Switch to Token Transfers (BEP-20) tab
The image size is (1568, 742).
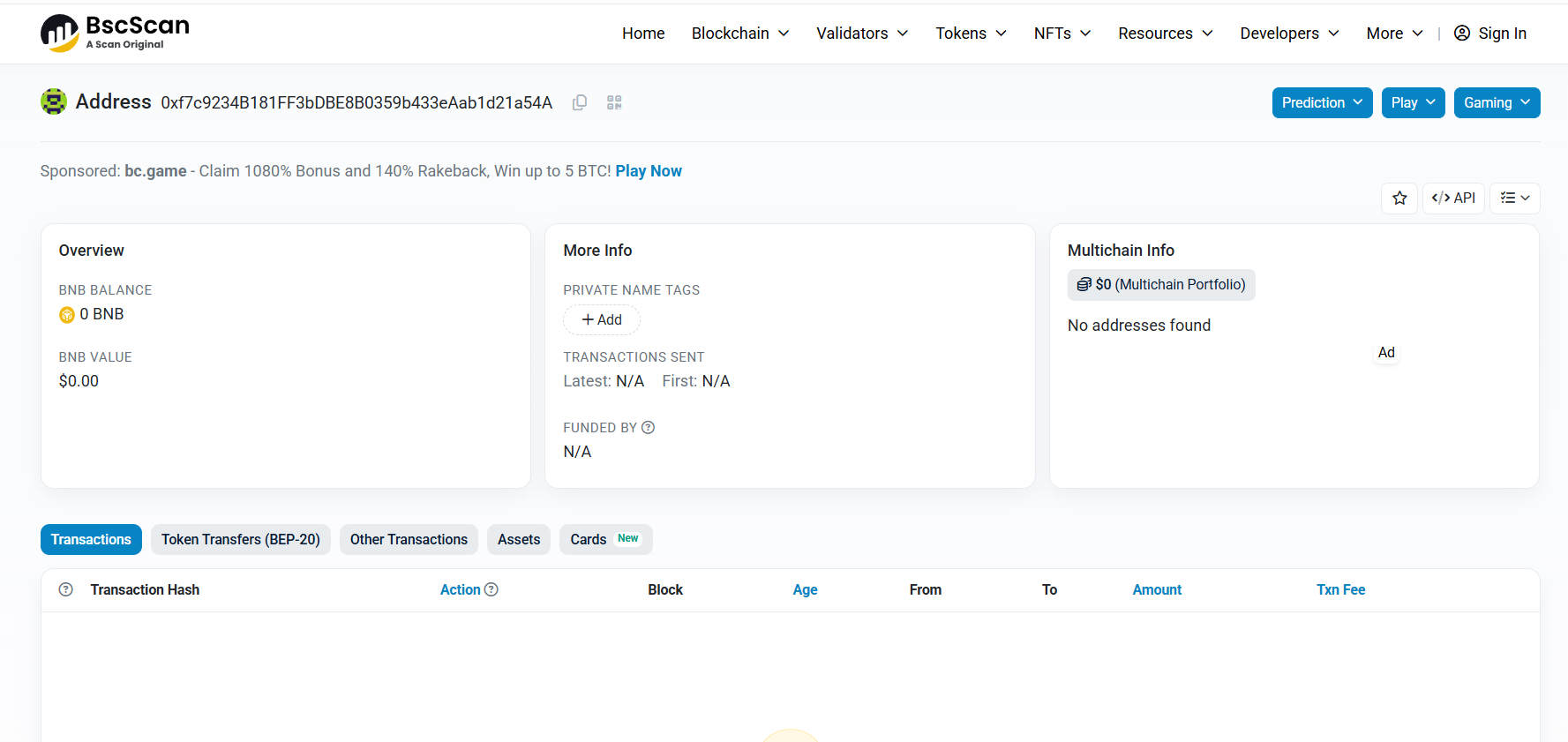241,540
